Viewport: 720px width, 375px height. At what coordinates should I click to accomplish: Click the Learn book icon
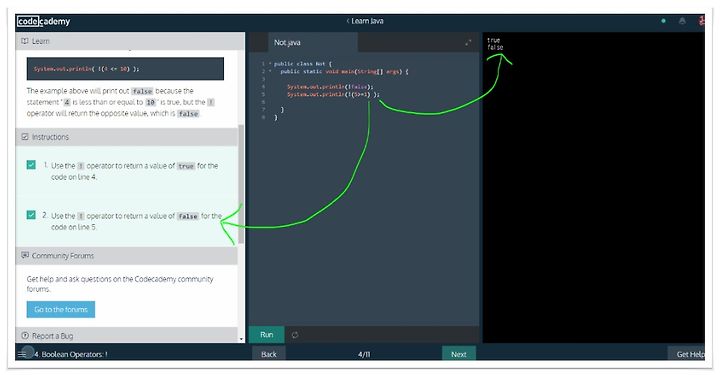(x=25, y=41)
